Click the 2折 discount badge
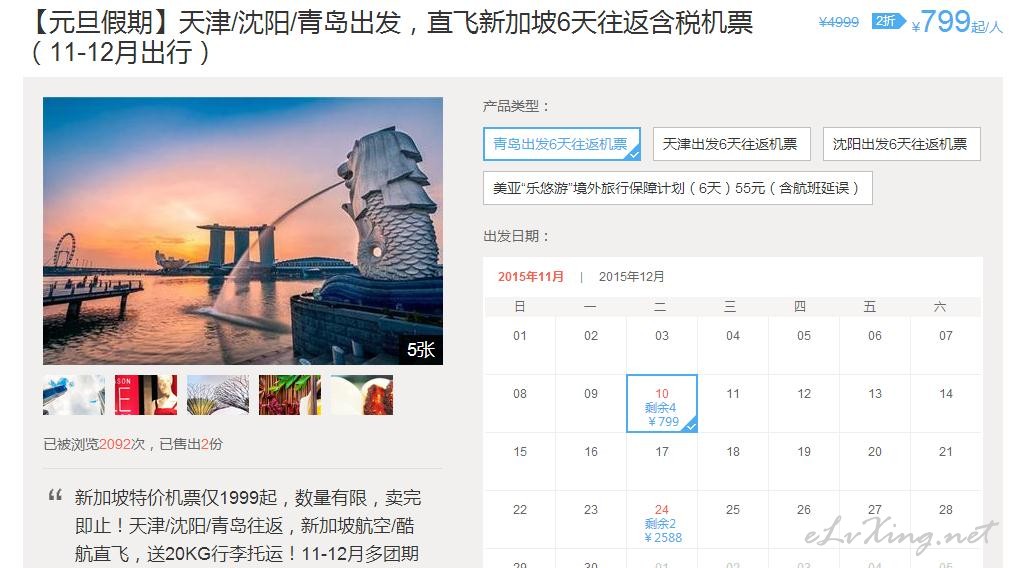Screen dimensions: 1009x568 point(888,21)
